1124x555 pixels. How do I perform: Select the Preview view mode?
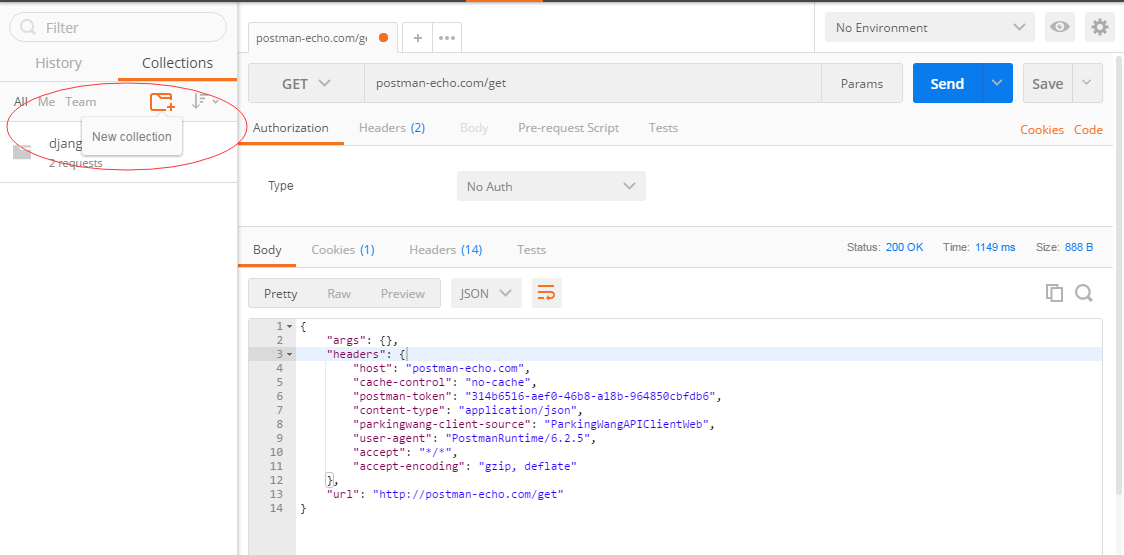[403, 293]
